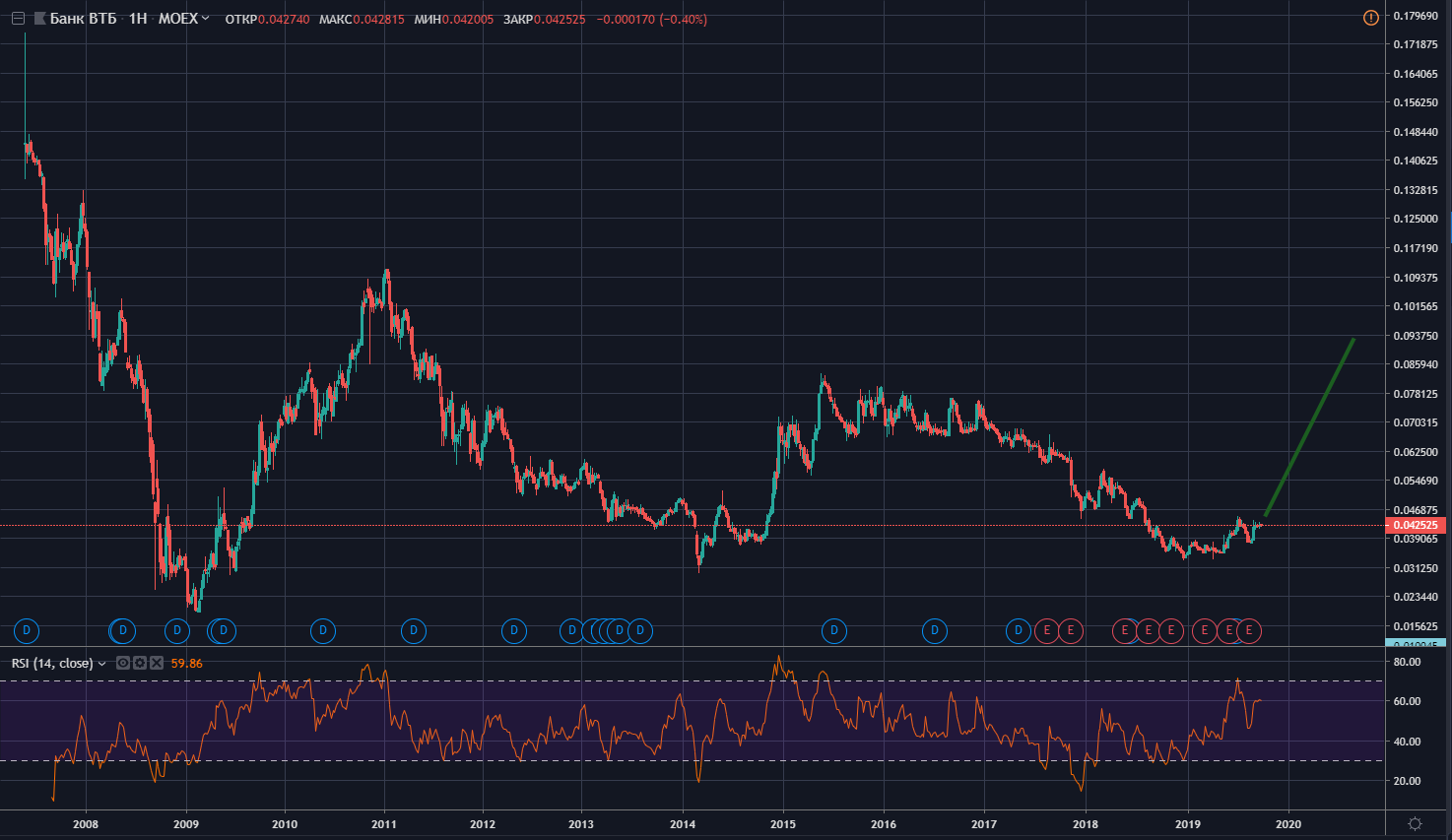Open the dividend marker in mid-2012
The width and height of the screenshot is (1452, 840).
(513, 630)
